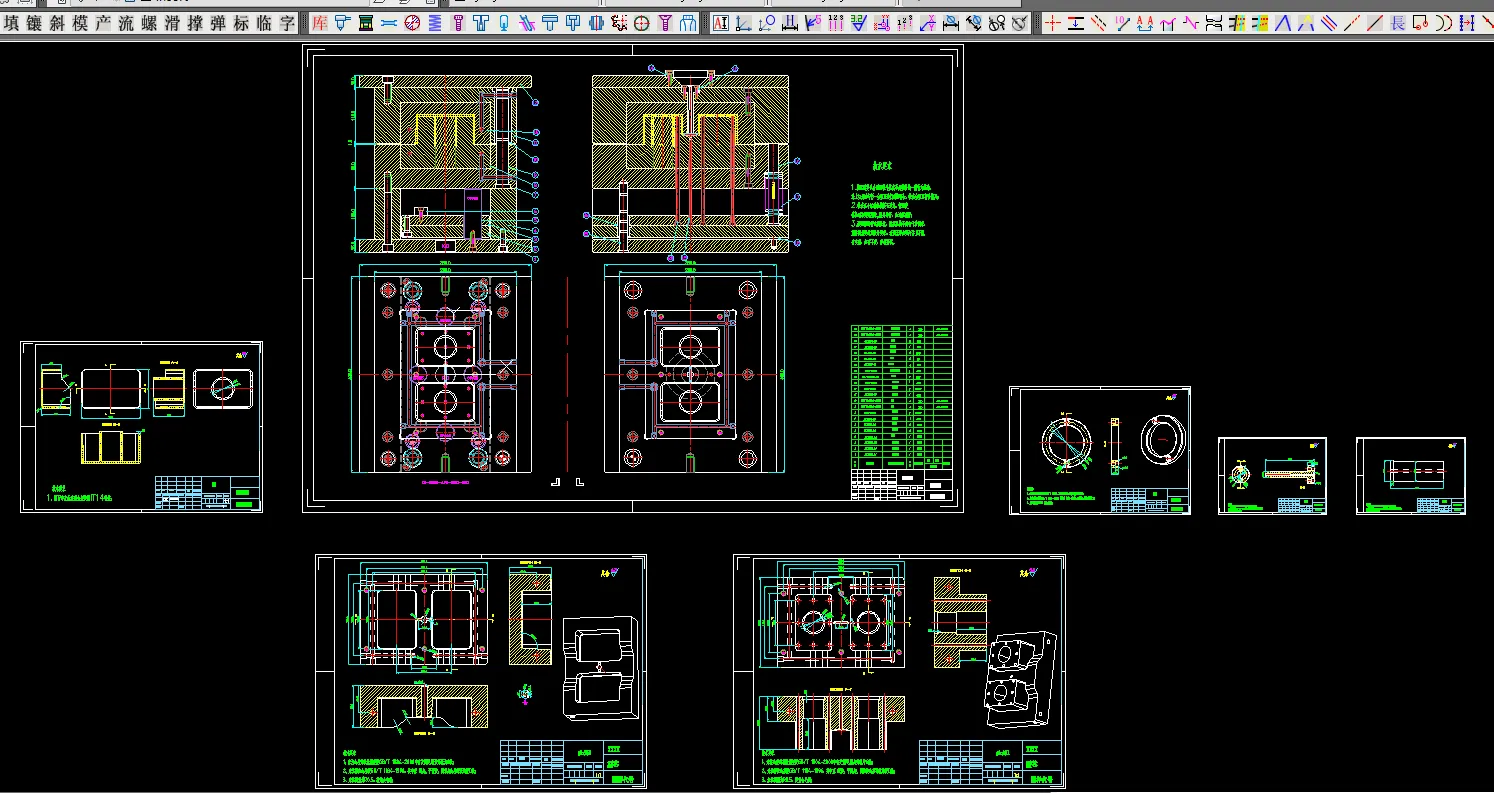1494x793 pixels.
Task: Click the 字 (text) toolbar button
Action: click(287, 22)
